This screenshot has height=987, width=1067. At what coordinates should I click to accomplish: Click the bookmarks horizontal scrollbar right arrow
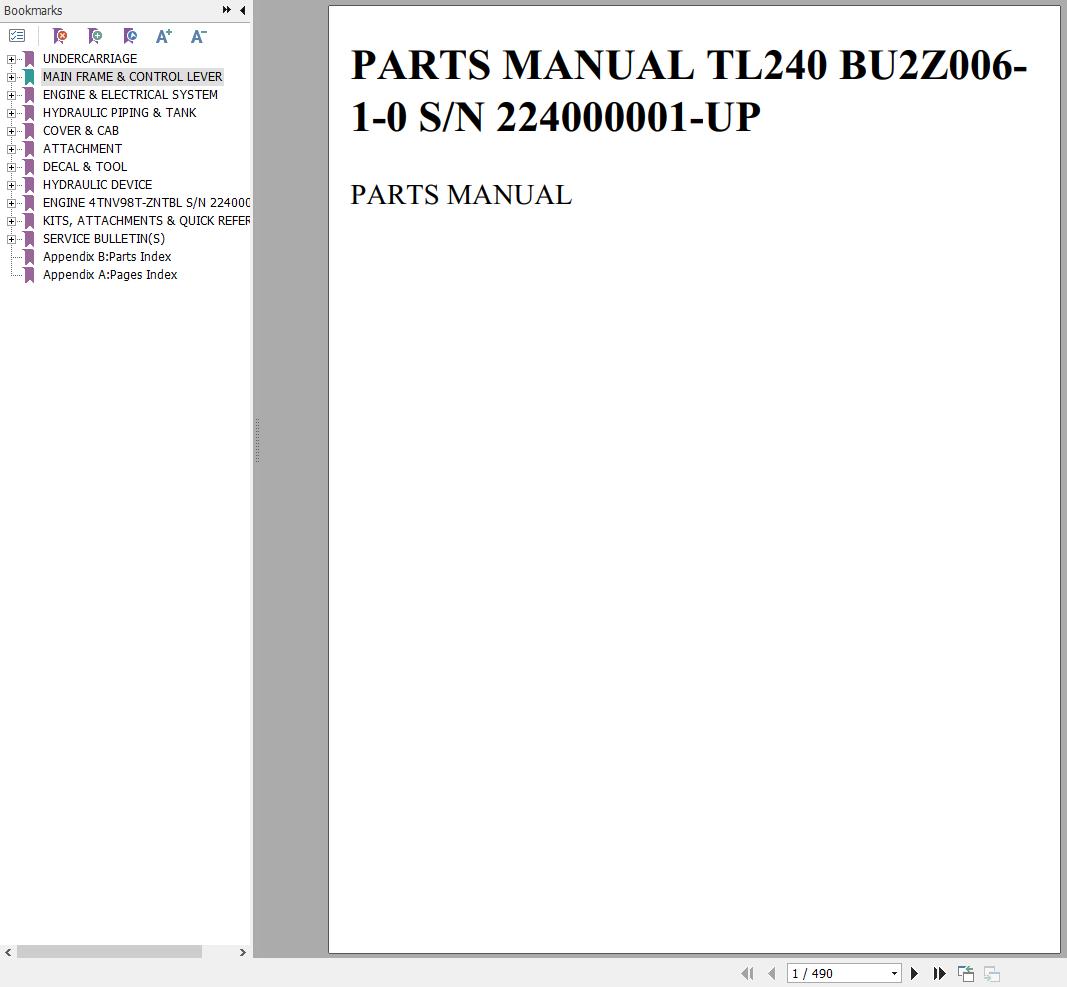point(243,952)
